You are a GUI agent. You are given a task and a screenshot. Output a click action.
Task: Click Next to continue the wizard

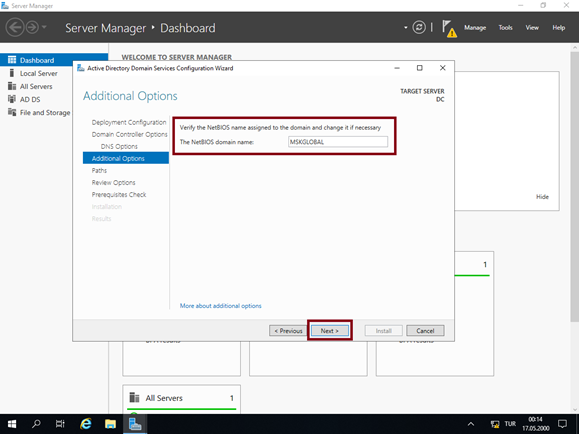coord(329,331)
